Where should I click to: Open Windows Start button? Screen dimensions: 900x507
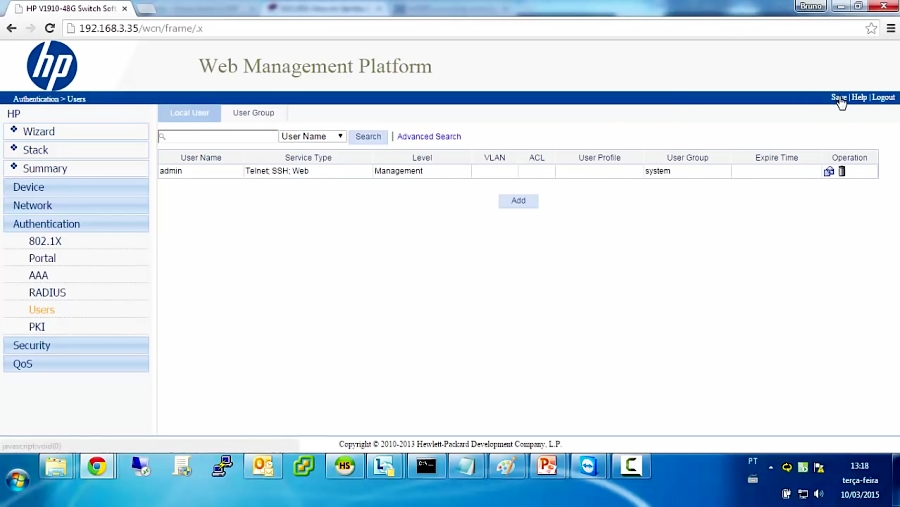tap(17, 480)
